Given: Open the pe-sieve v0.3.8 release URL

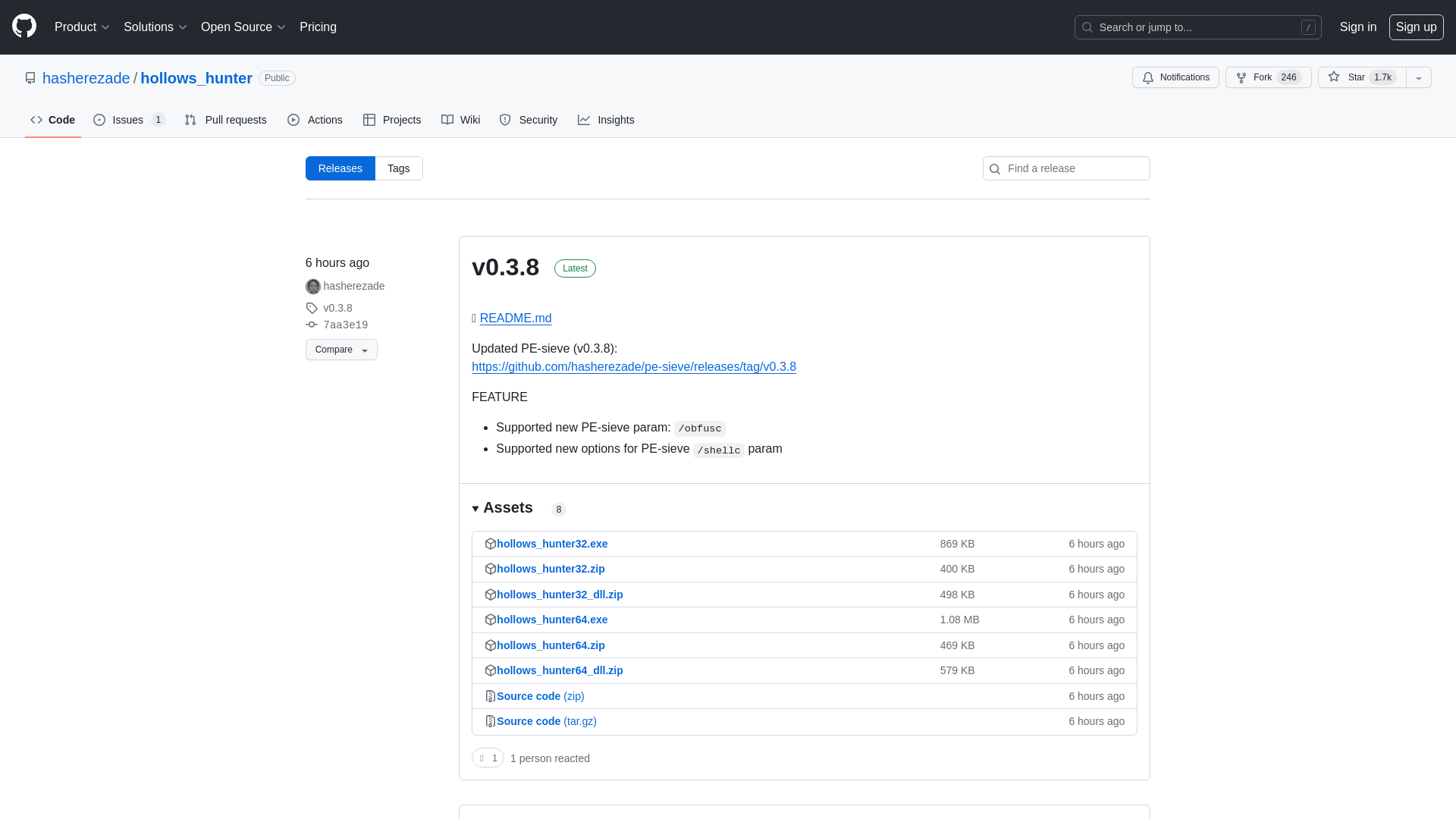Looking at the screenshot, I should tap(634, 367).
